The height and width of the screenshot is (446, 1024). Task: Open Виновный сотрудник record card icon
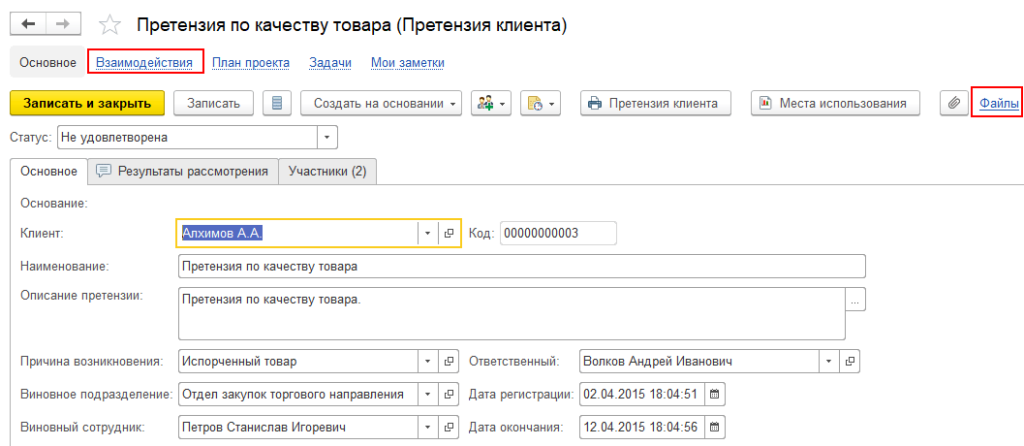pos(449,428)
